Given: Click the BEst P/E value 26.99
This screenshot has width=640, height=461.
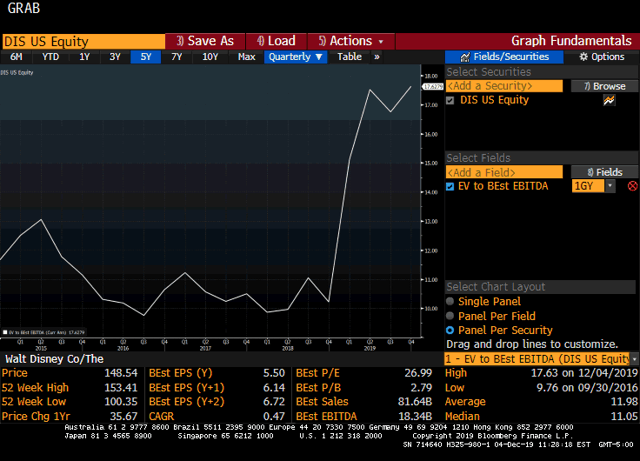Looking at the screenshot, I should tap(418, 373).
